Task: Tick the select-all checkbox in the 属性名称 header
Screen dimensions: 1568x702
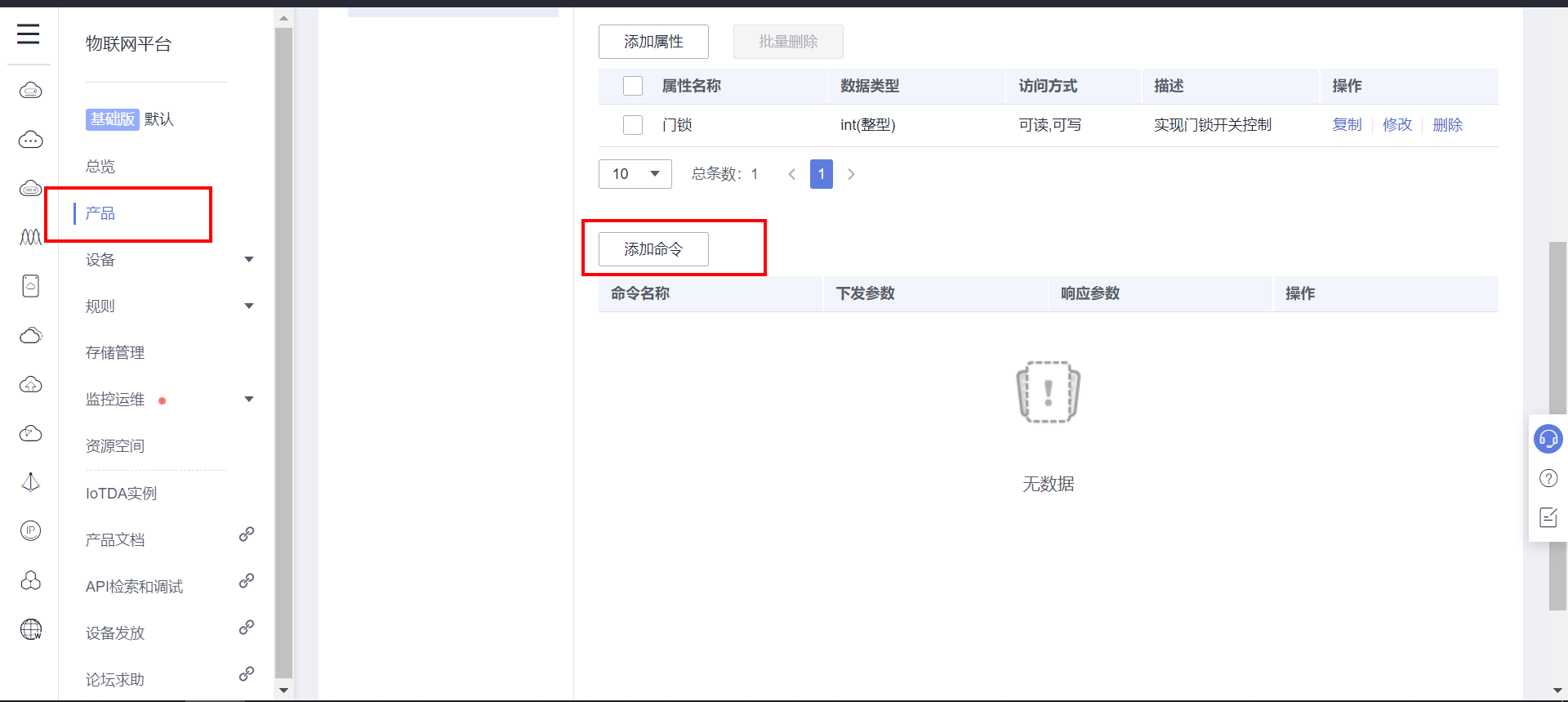Action: (633, 86)
